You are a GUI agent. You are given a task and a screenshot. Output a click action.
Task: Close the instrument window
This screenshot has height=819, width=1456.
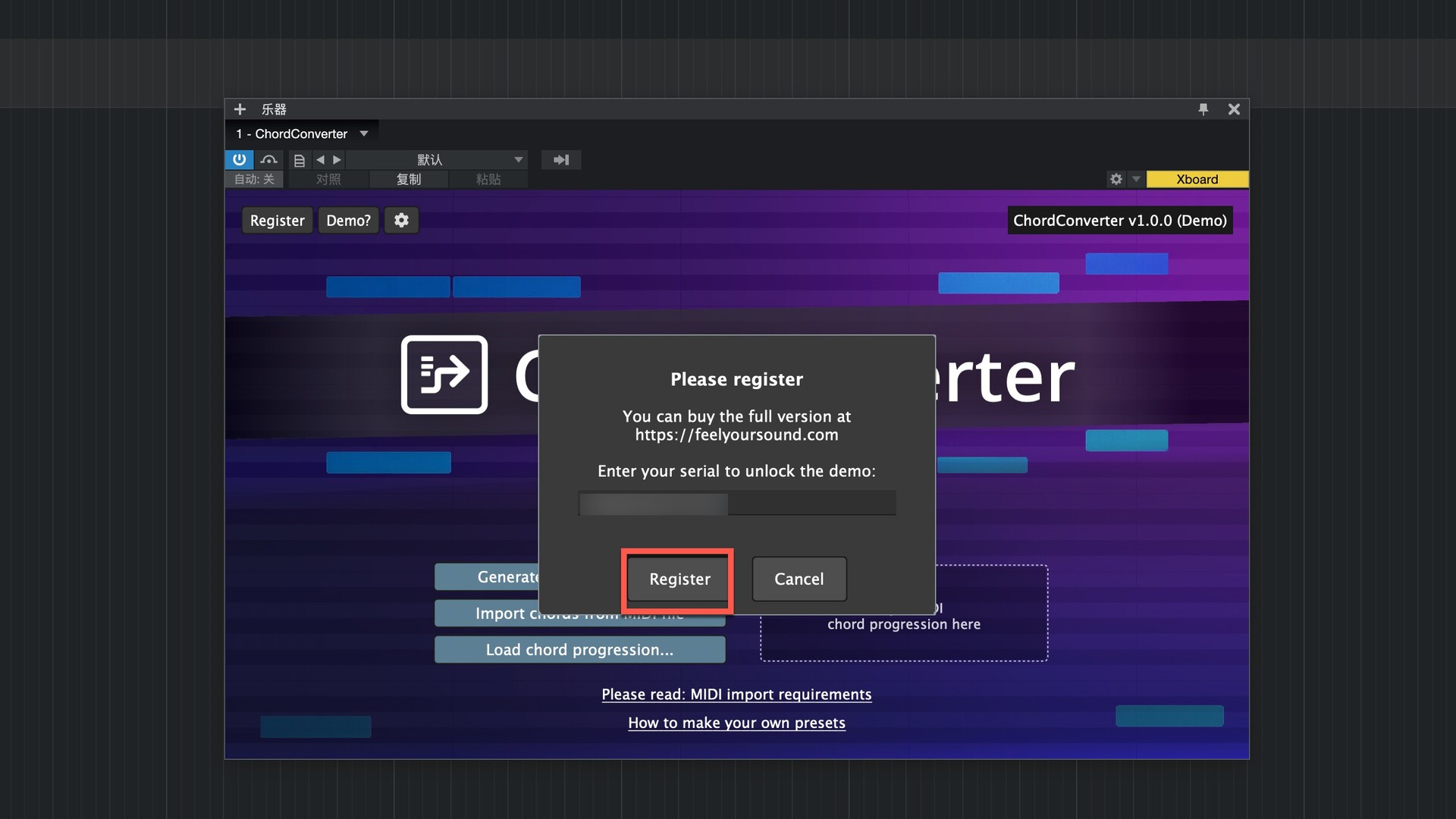(1234, 109)
